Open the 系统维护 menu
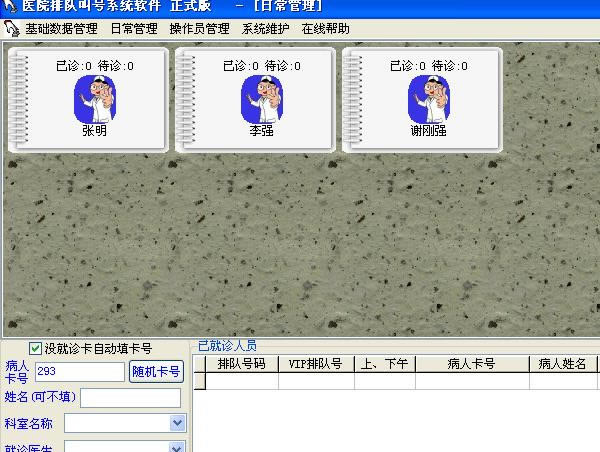 [265, 29]
